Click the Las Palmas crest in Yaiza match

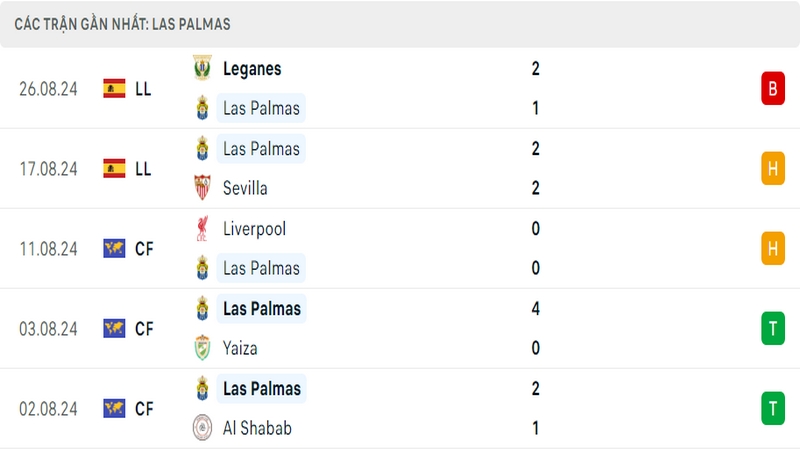pyautogui.click(x=202, y=308)
